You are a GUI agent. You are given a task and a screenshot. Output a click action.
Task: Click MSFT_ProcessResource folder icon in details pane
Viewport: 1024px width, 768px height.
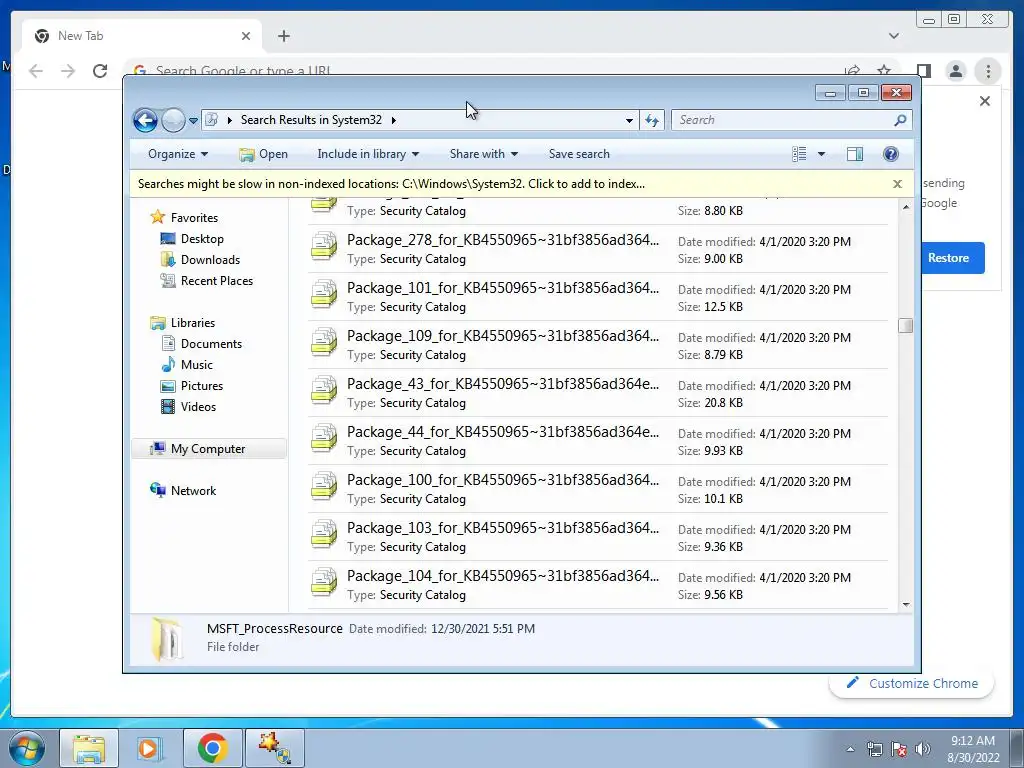(167, 639)
